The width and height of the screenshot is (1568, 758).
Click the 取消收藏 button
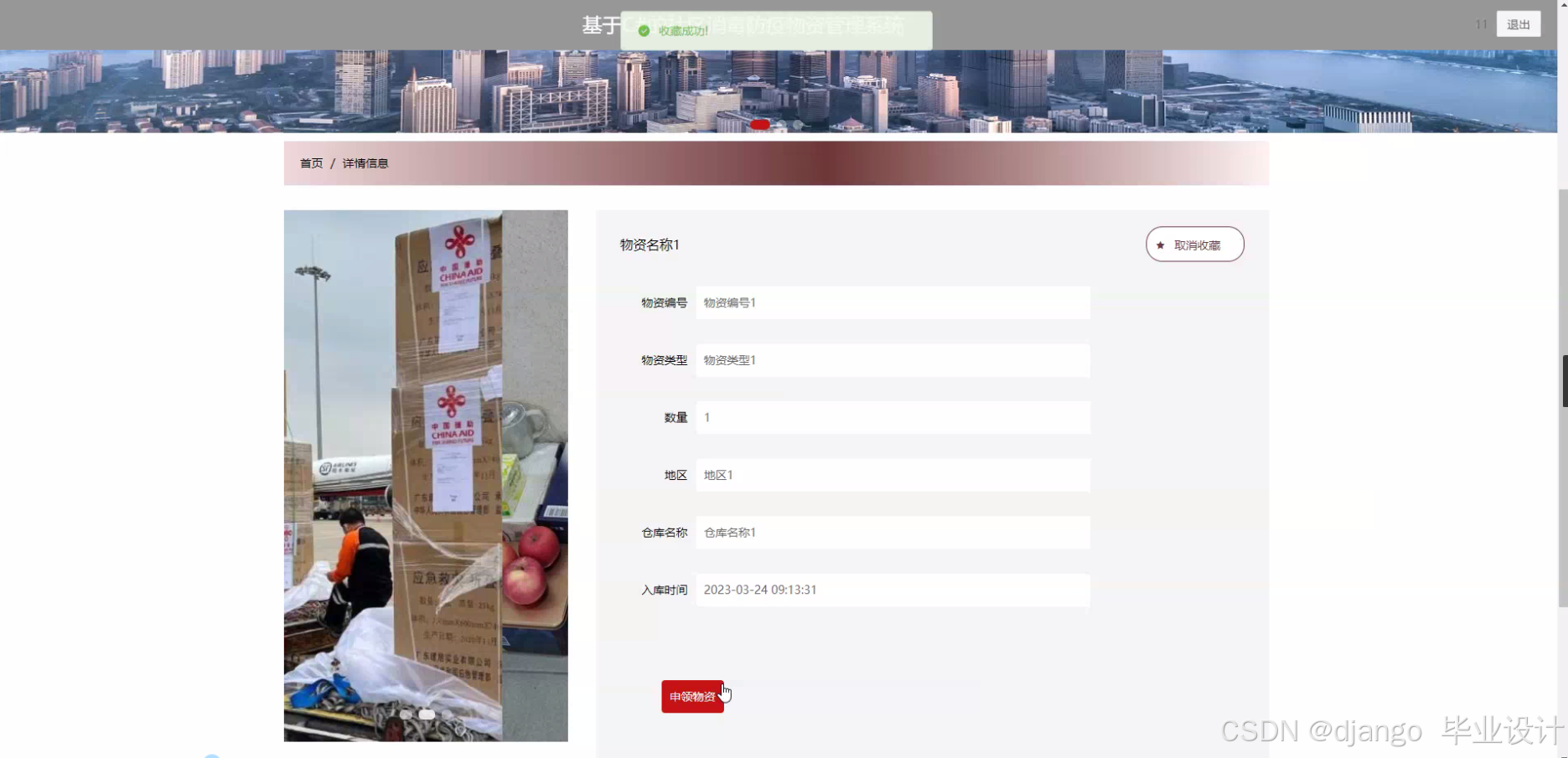click(1195, 245)
